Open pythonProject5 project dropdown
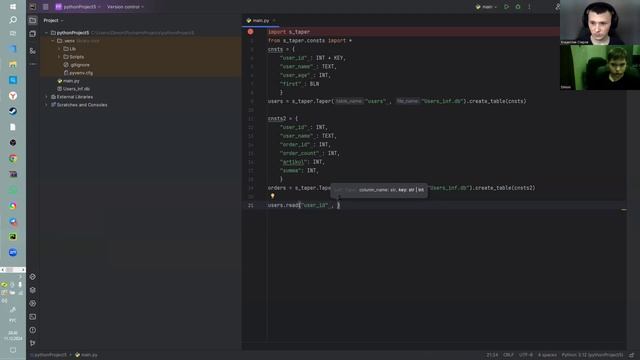 [x=78, y=7]
